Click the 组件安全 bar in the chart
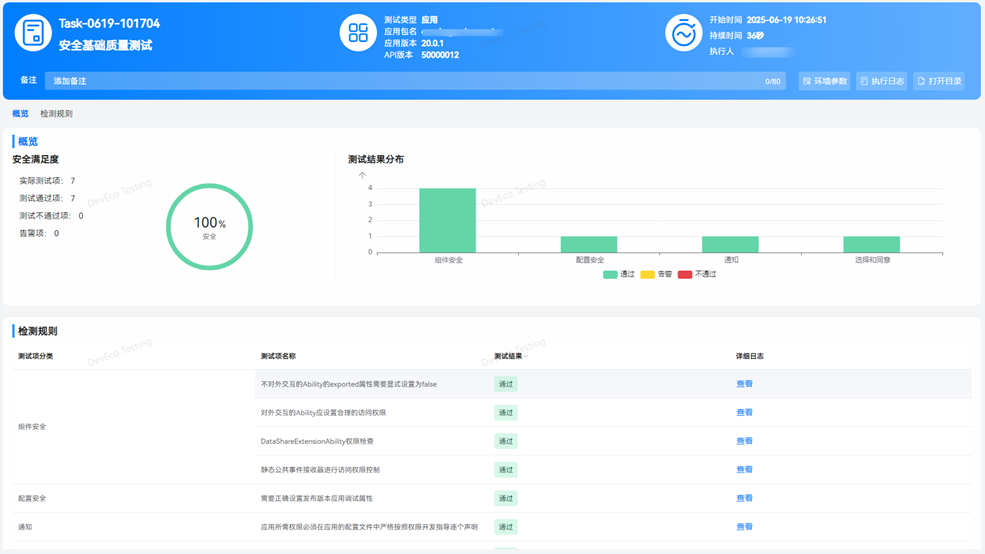 point(447,220)
